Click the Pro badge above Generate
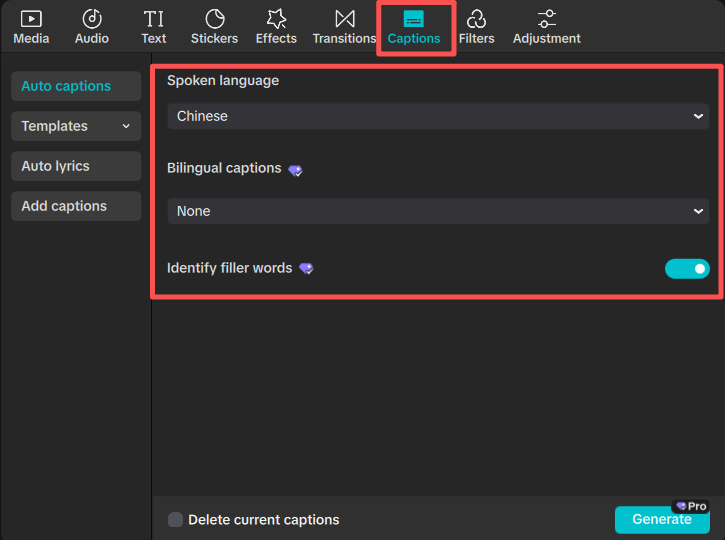The width and height of the screenshot is (725, 540). [691, 506]
